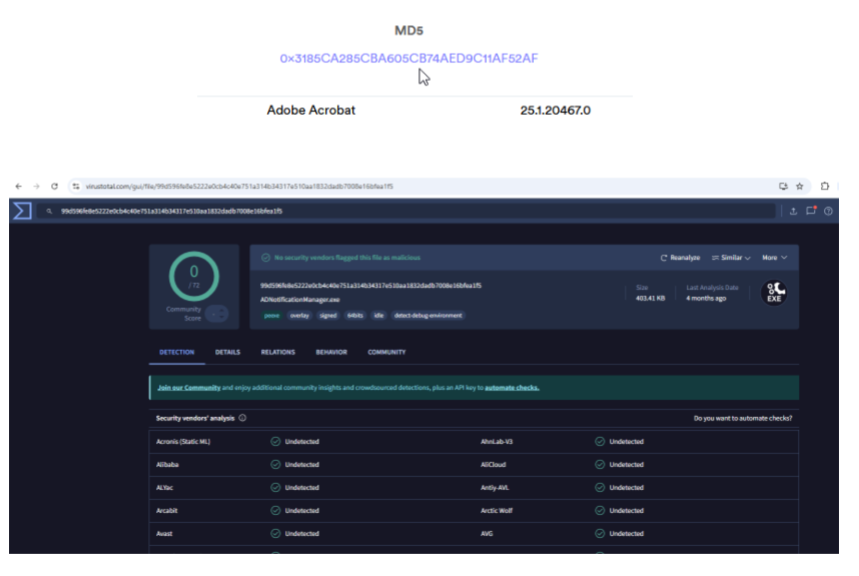Select the file hash text in summary card
This screenshot has width=859, height=576.
[x=371, y=286]
